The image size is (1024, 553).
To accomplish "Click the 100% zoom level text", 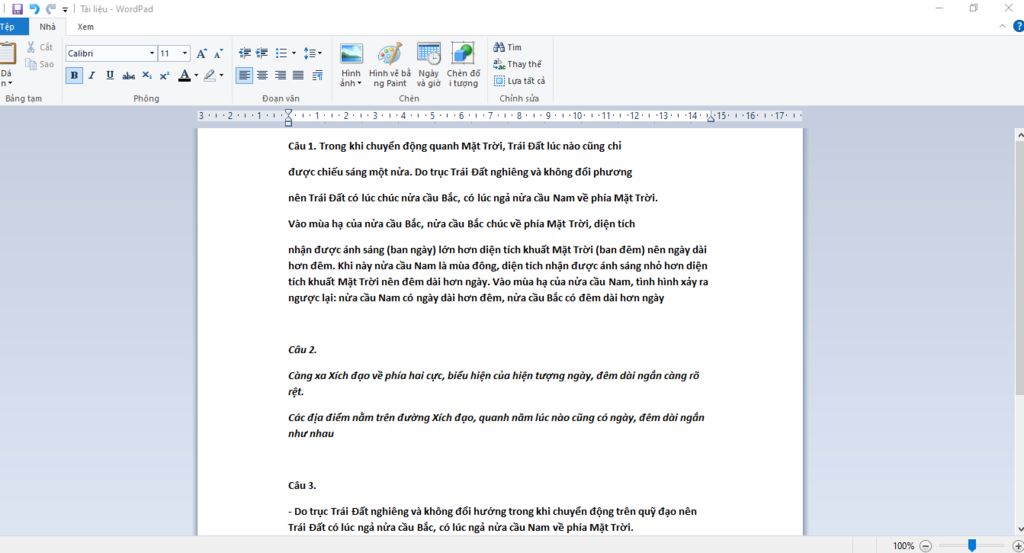I will tap(903, 546).
